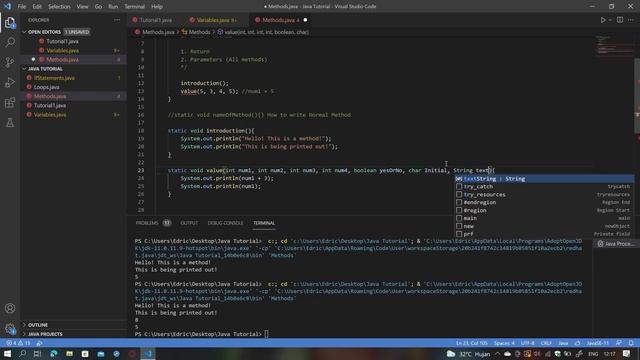Screen dimensions: 640x360
Task: Click the Java Process terminal entry
Action: click(x=616, y=244)
